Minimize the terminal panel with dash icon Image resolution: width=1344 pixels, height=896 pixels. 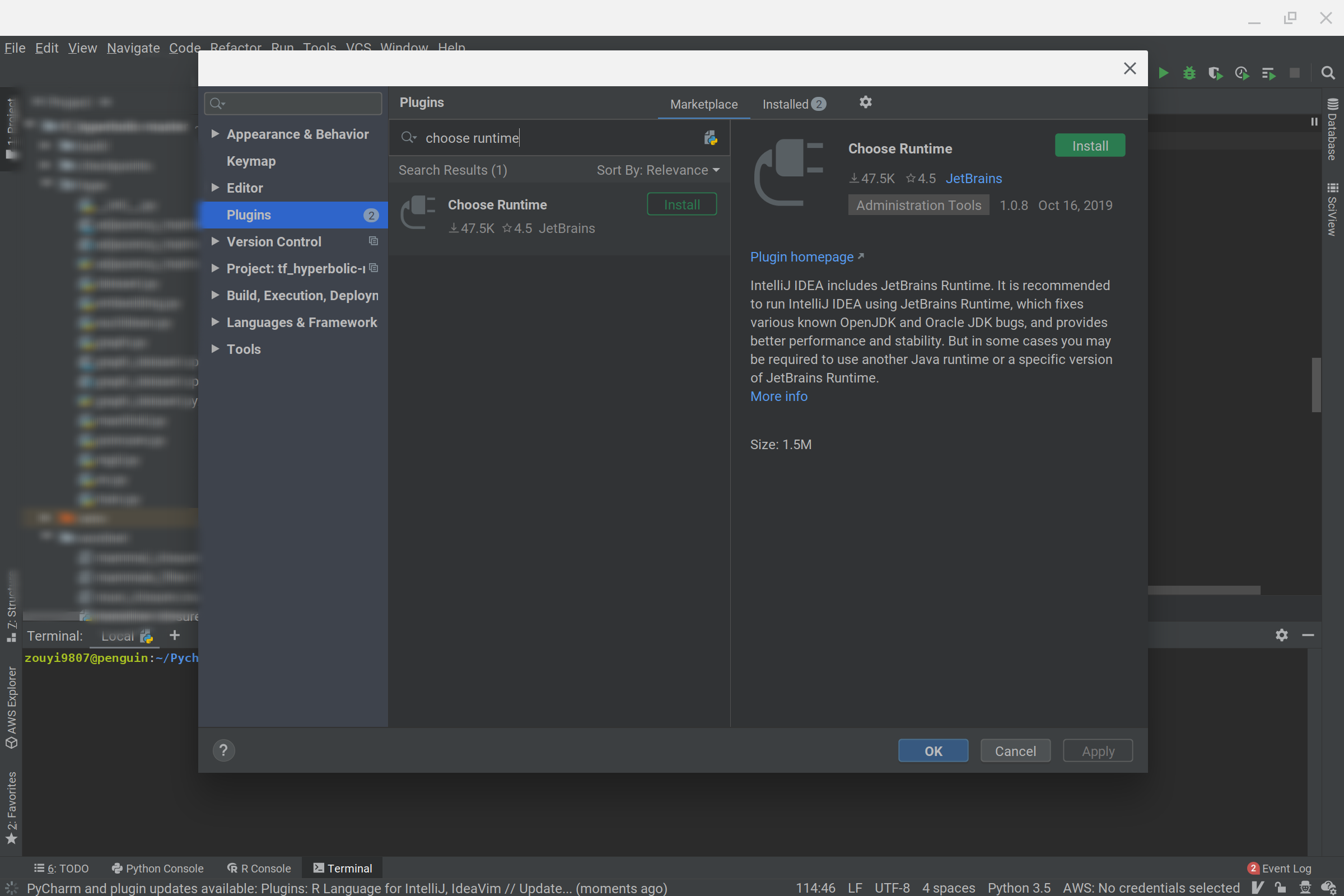coord(1308,636)
